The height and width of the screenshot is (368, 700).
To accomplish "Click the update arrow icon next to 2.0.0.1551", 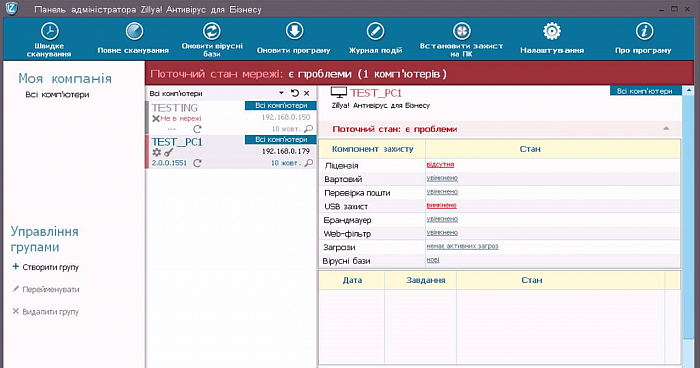I will pyautogui.click(x=197, y=163).
